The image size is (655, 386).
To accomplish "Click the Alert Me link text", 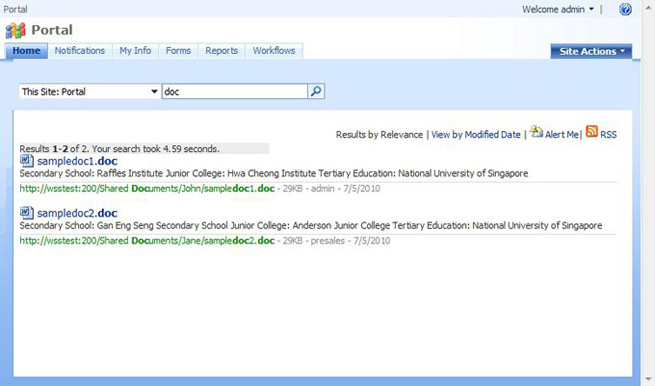I will tap(562, 135).
